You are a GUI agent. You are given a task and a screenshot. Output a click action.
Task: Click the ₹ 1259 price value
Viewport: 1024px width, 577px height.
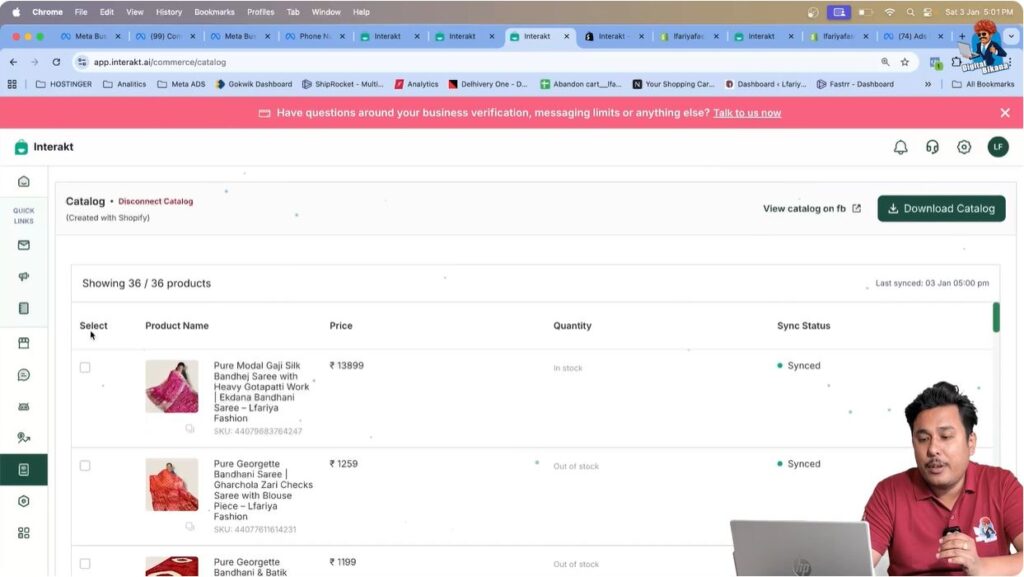(344, 463)
